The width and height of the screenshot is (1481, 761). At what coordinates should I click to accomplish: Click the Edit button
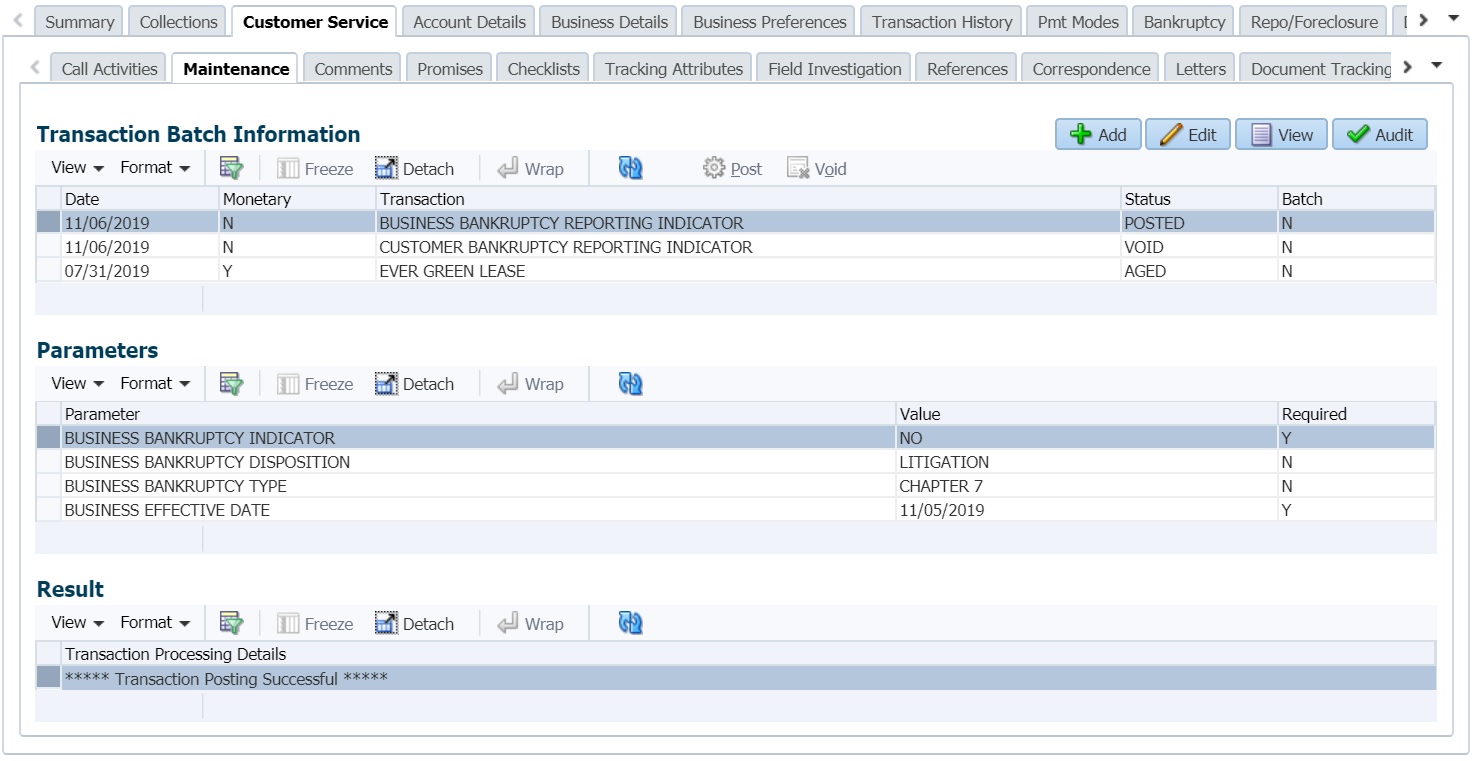pyautogui.click(x=1188, y=135)
